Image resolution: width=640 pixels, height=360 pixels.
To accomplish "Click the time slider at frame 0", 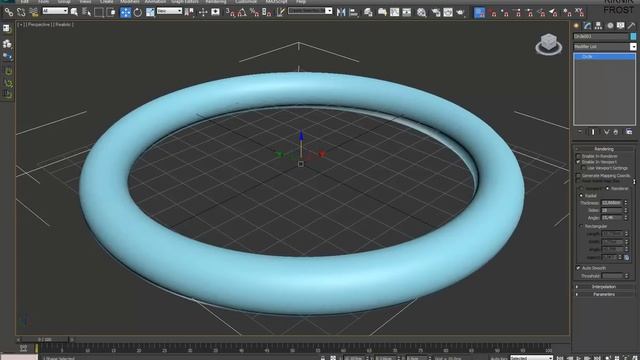I will click(45, 340).
